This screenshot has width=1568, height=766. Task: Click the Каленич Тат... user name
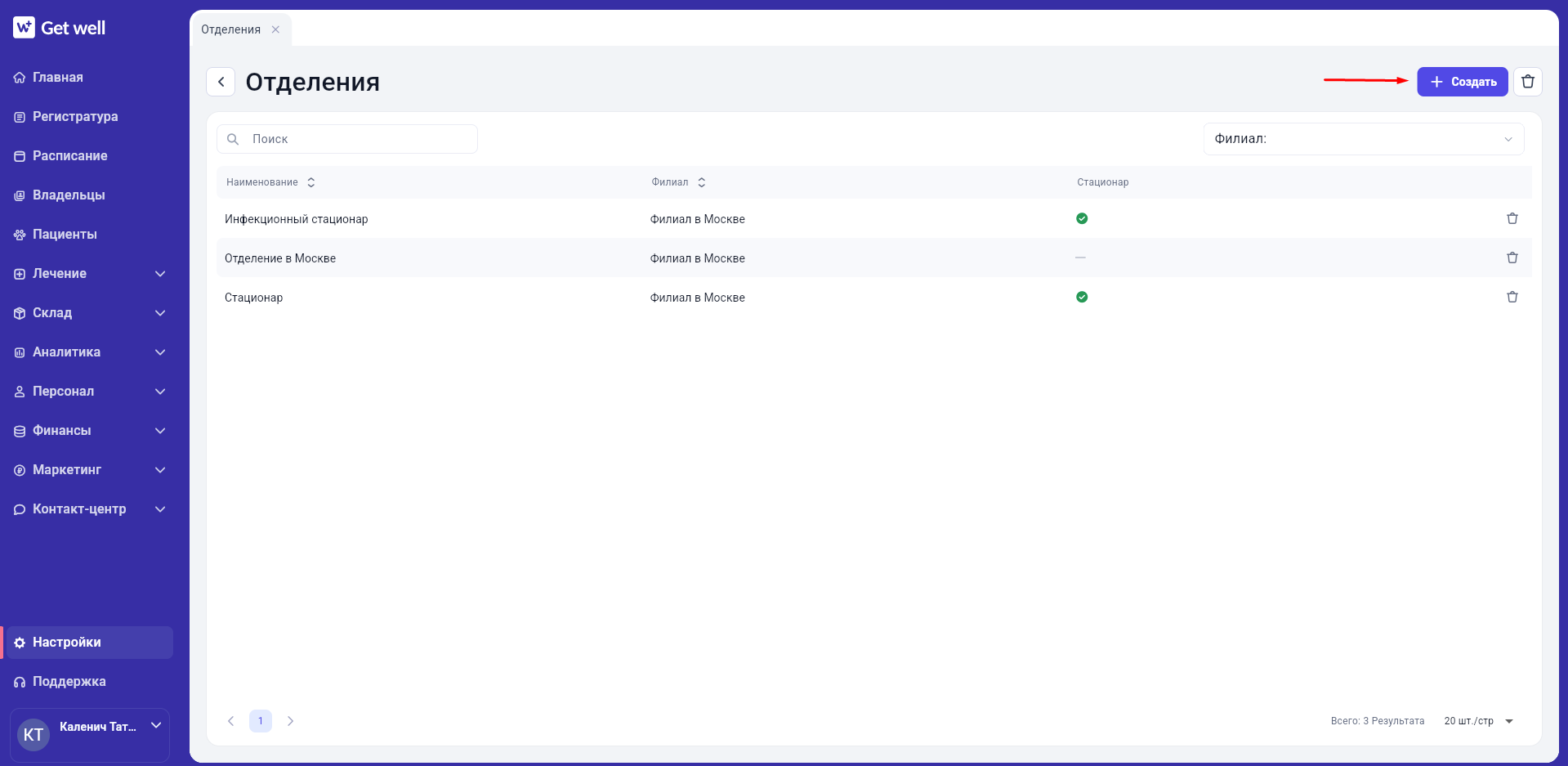(x=98, y=727)
